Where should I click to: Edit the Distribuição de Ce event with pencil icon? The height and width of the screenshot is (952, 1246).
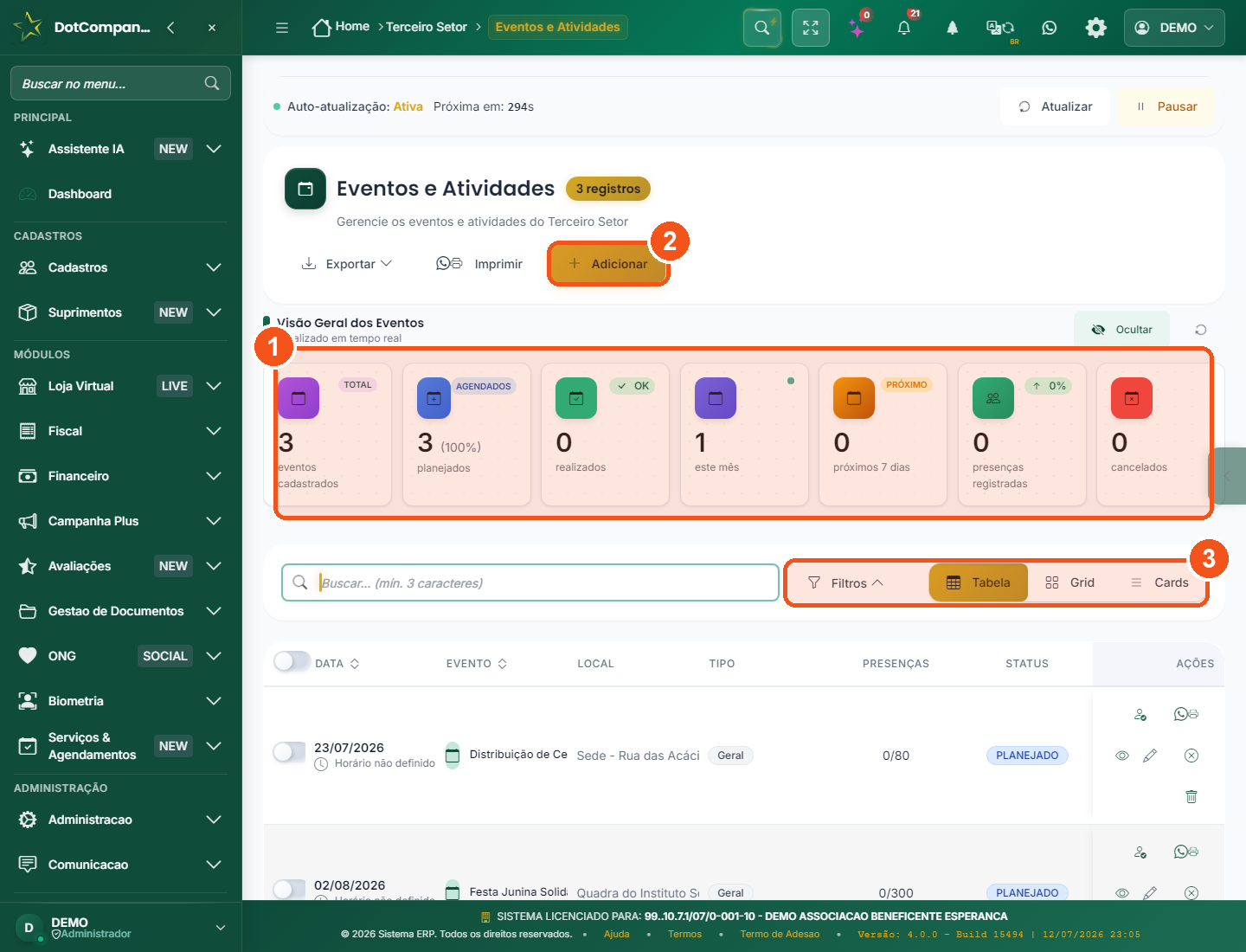(x=1150, y=756)
